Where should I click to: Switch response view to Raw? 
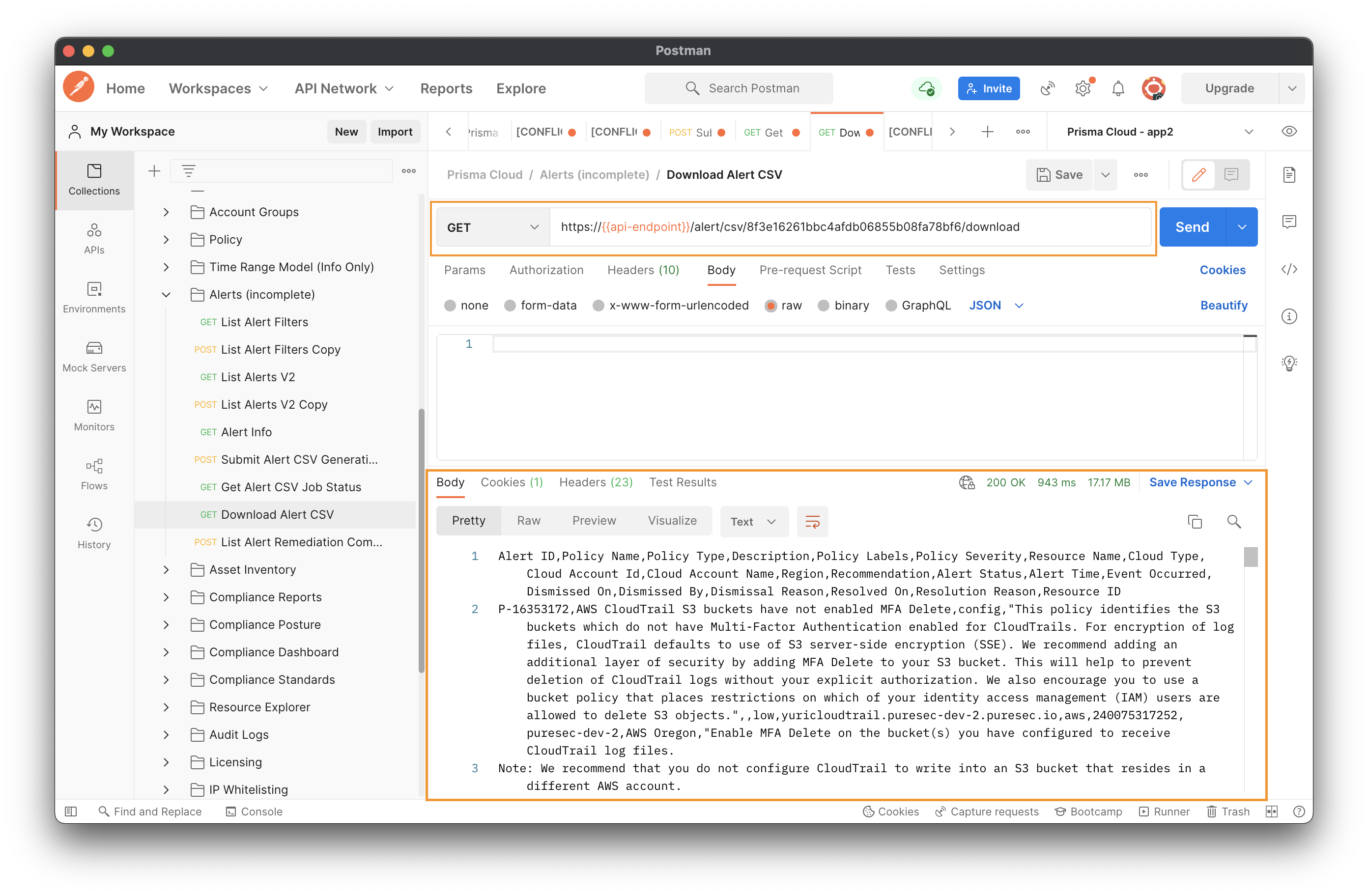coord(528,520)
